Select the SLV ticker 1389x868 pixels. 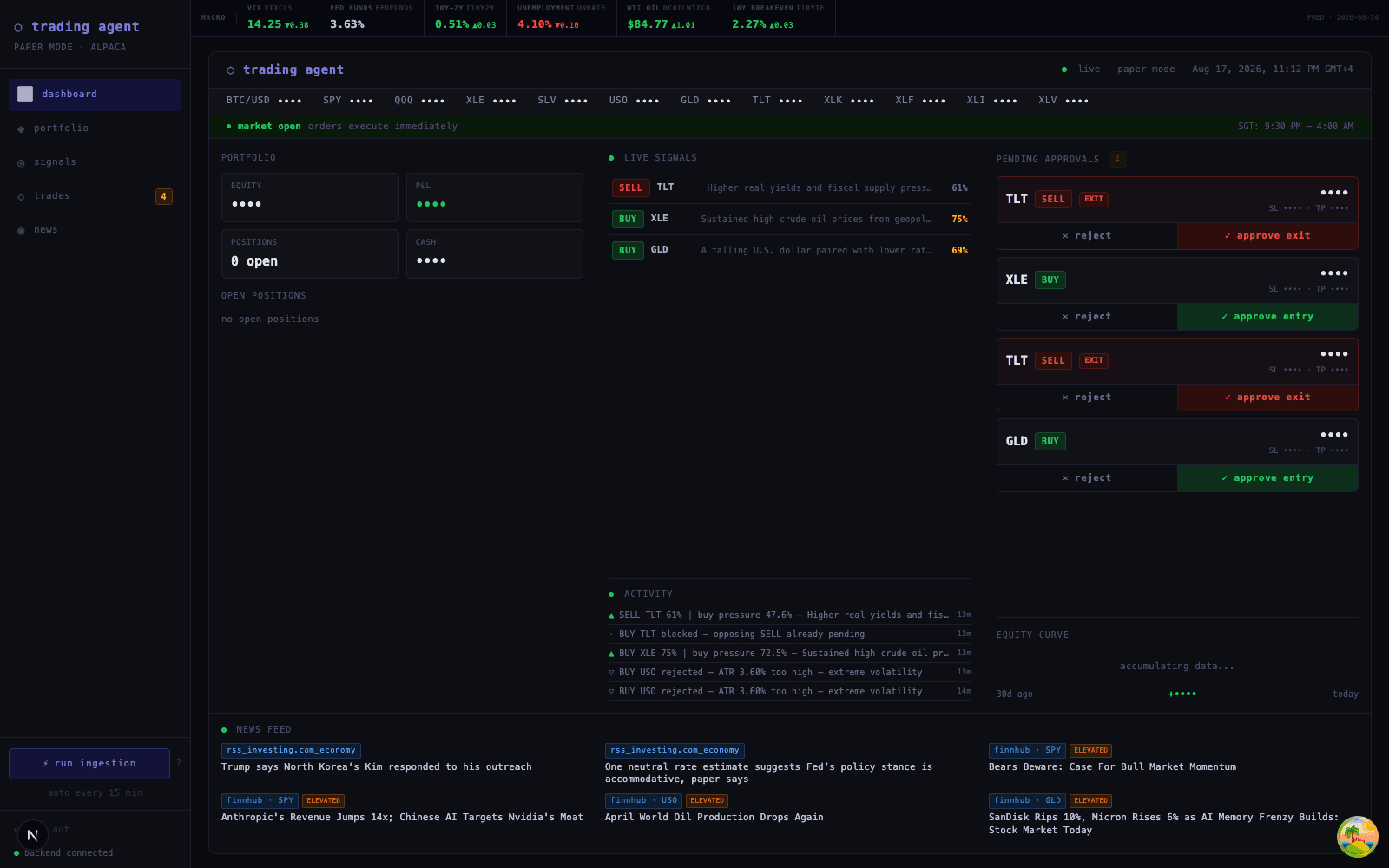(563, 101)
